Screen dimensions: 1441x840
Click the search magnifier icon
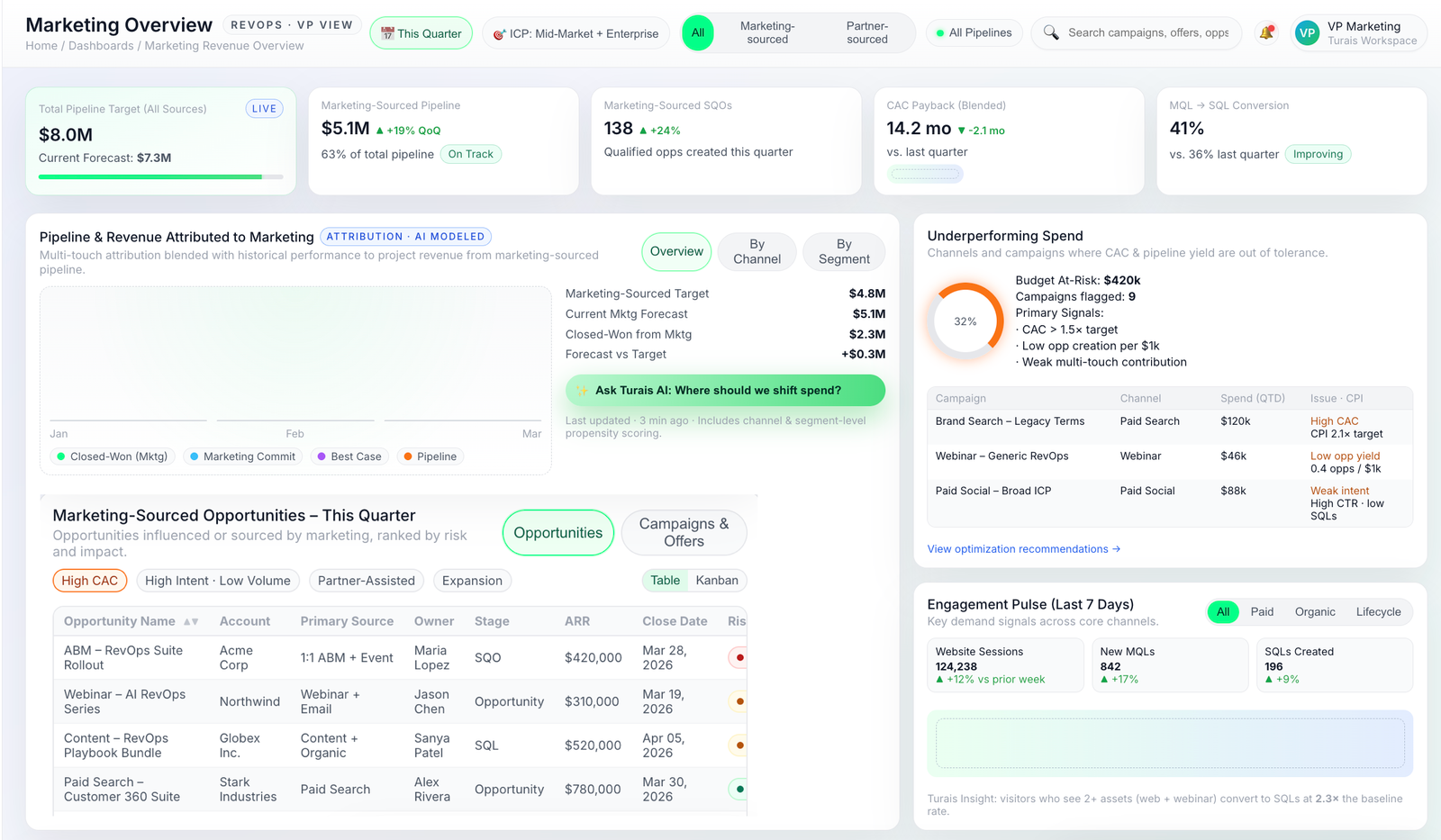[1051, 32]
